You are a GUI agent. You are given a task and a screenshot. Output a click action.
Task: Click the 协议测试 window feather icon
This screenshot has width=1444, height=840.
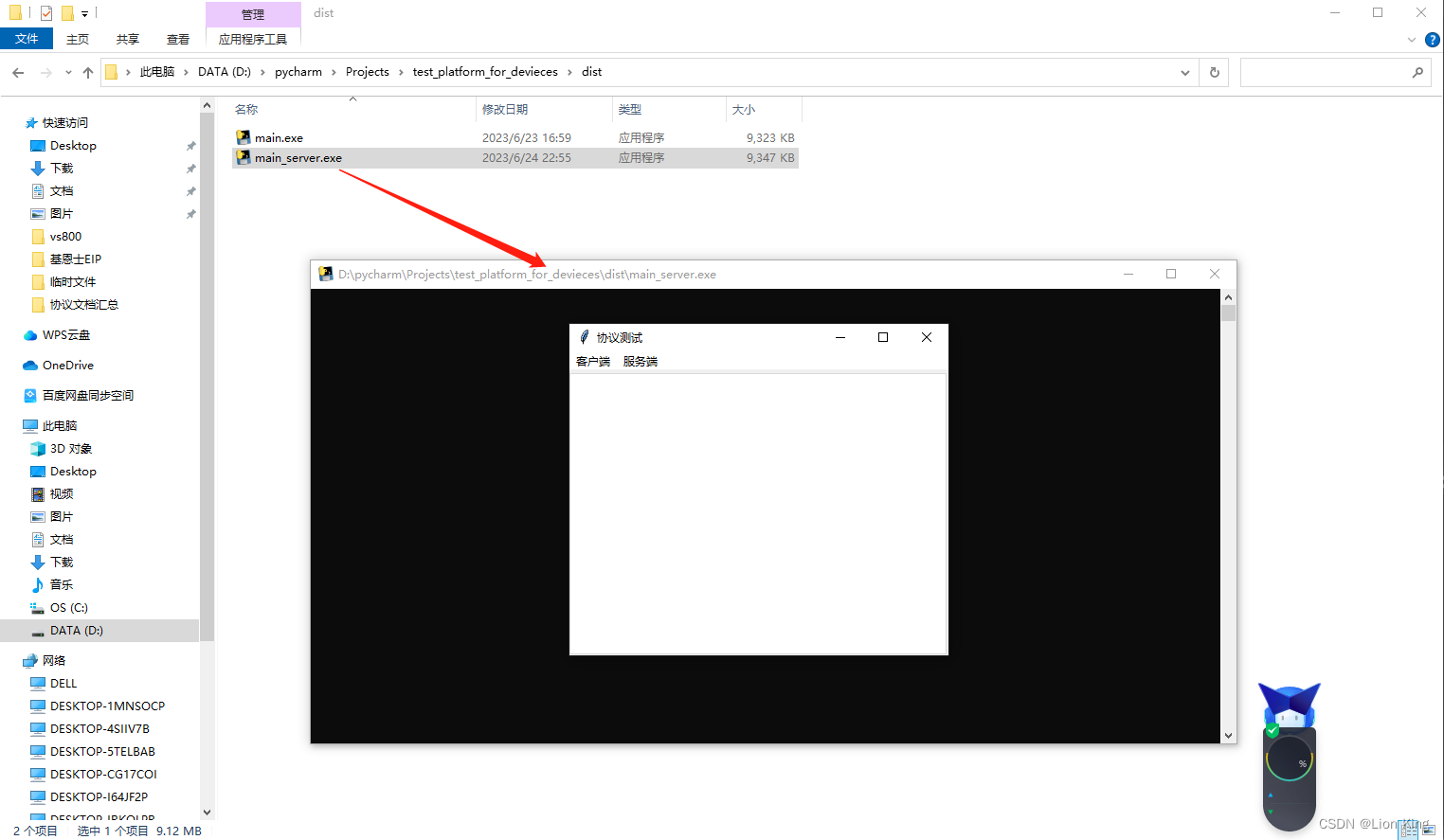(585, 337)
